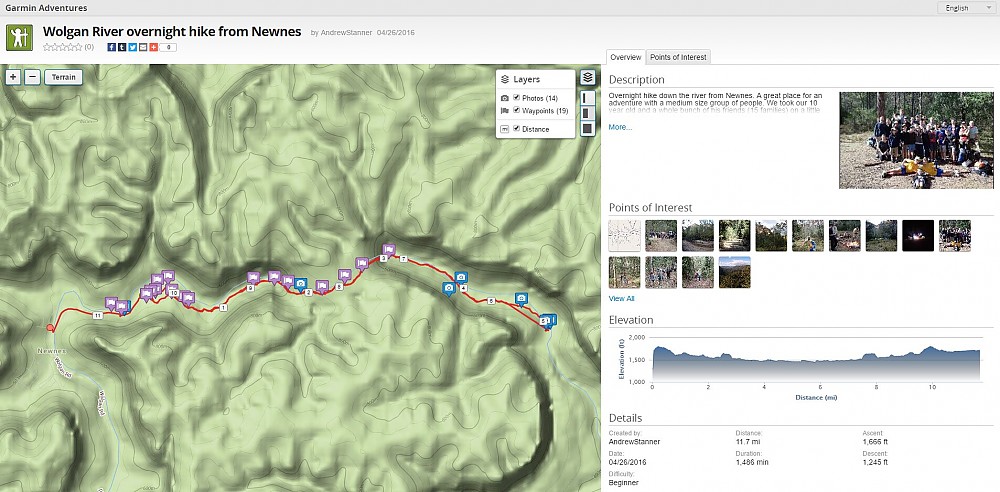This screenshot has height=492, width=1000.
Task: Click distance marker 10 on the route
Action: [x=173, y=293]
